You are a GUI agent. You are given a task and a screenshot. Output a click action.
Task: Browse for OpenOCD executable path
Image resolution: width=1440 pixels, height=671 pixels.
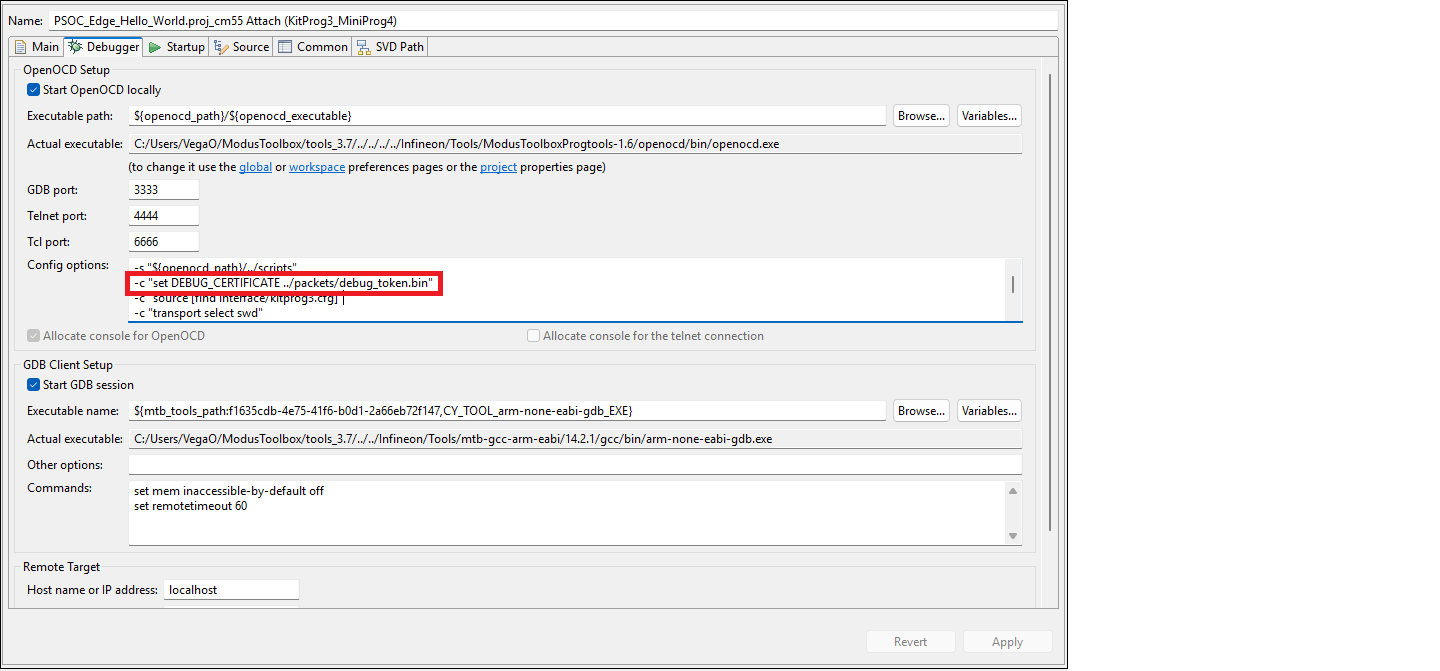tap(921, 116)
